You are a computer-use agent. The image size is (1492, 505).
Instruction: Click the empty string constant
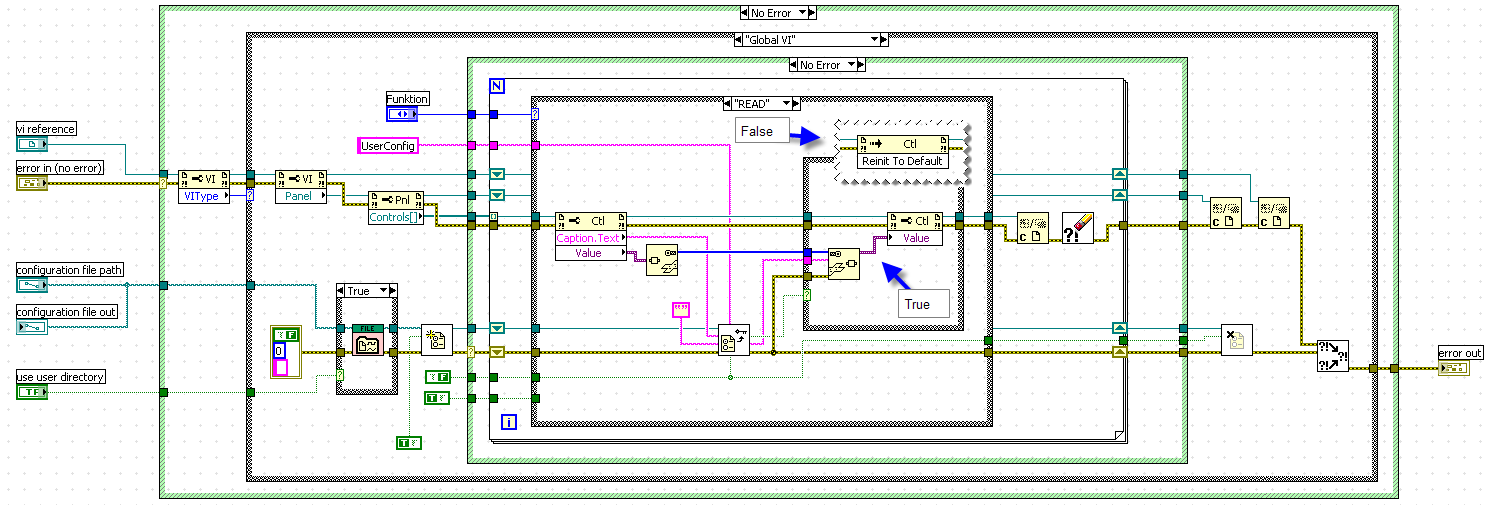pos(682,310)
